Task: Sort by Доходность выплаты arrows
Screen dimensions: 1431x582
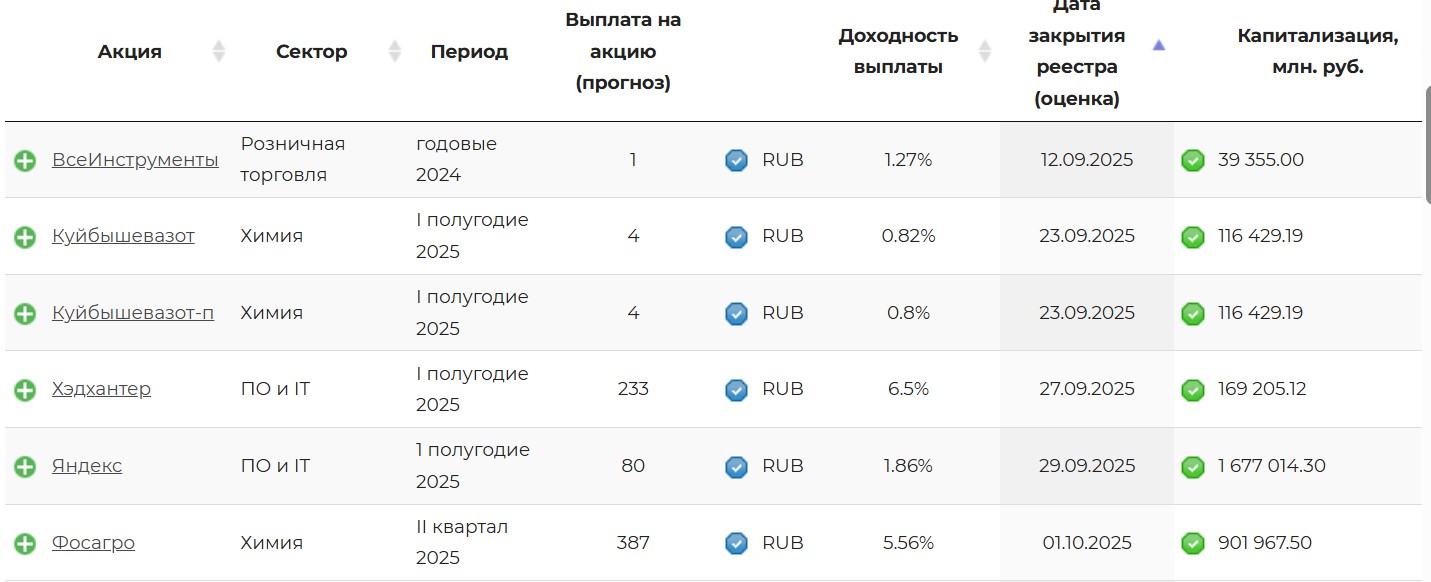Action: 984,52
